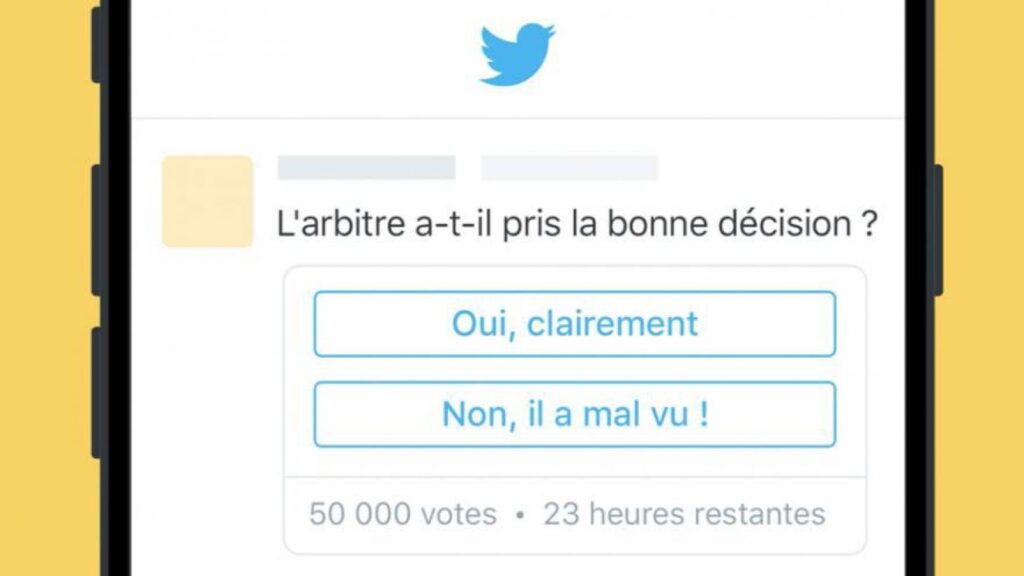The height and width of the screenshot is (576, 1024).
Task: Open the yellow profile avatar placeholder
Action: tap(208, 201)
